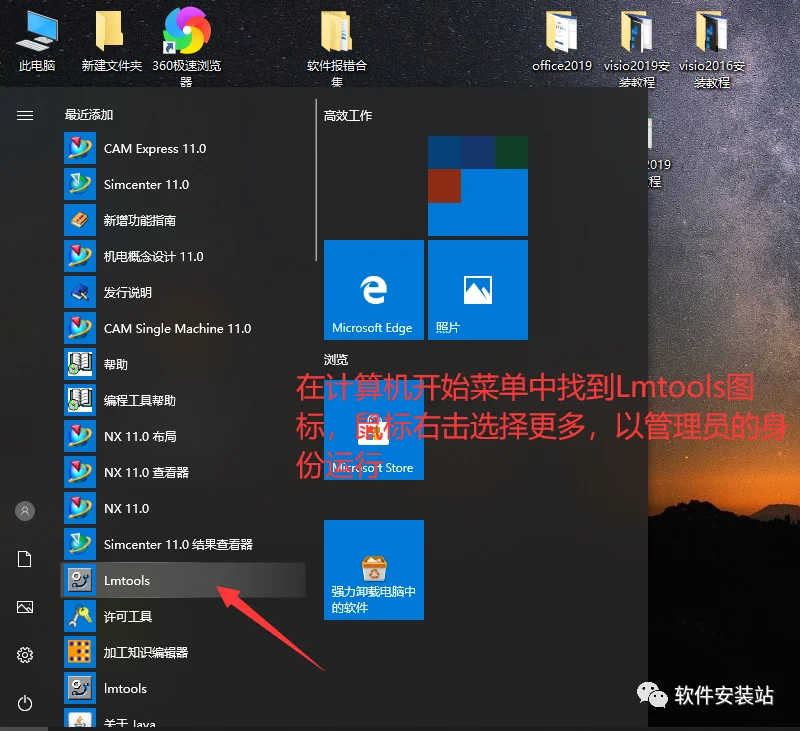Open the 加工知识编辑器 icon
Image resolution: width=800 pixels, height=731 pixels.
[x=80, y=652]
